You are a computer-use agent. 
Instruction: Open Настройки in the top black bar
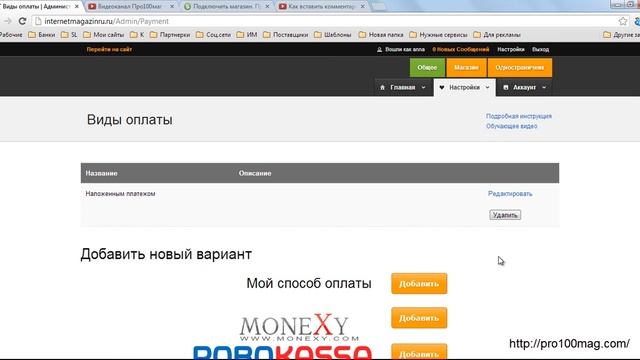[511, 49]
